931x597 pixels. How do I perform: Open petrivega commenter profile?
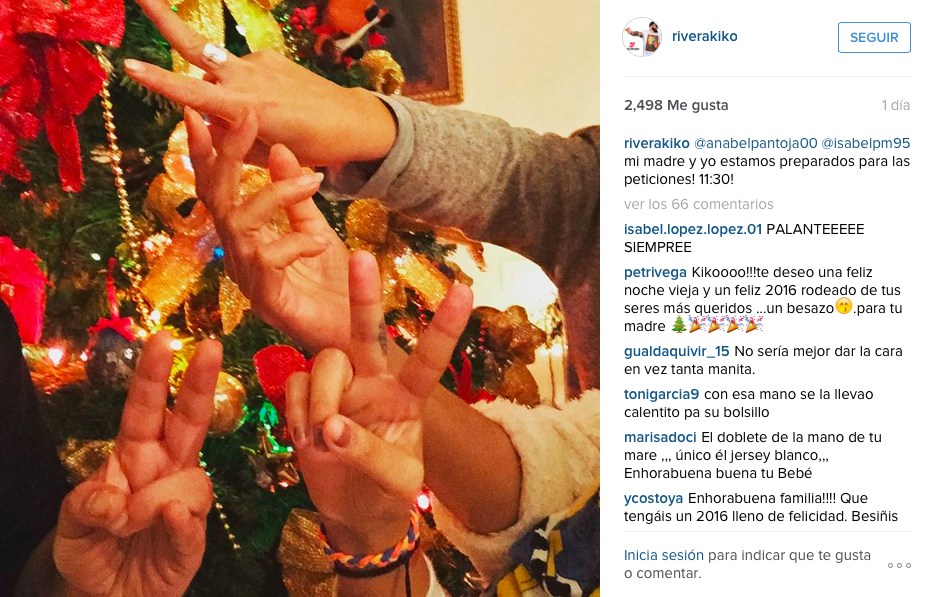pyautogui.click(x=656, y=272)
